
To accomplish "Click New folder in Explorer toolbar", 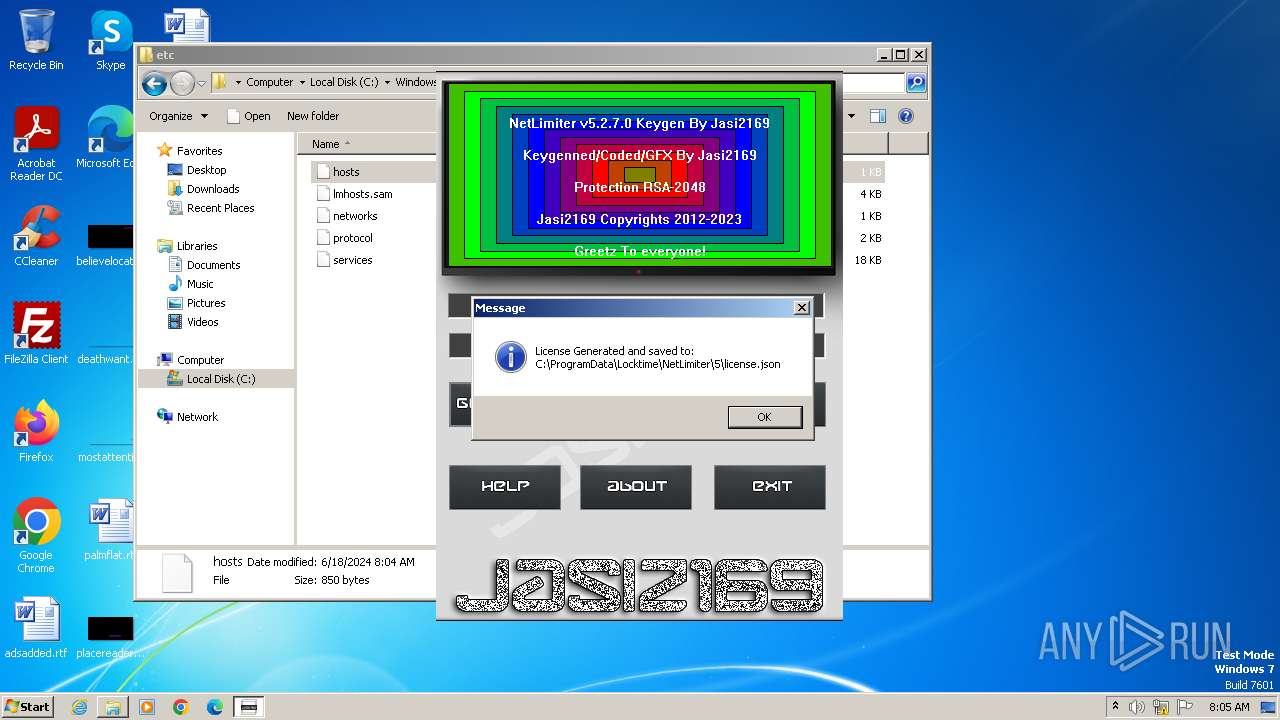I will pyautogui.click(x=313, y=116).
